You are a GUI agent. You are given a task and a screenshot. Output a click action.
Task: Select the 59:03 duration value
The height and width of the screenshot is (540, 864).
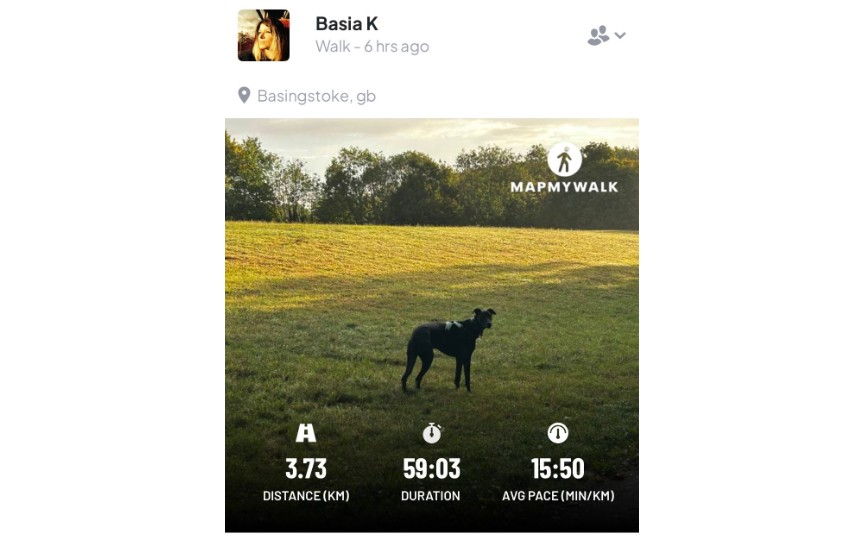431,469
